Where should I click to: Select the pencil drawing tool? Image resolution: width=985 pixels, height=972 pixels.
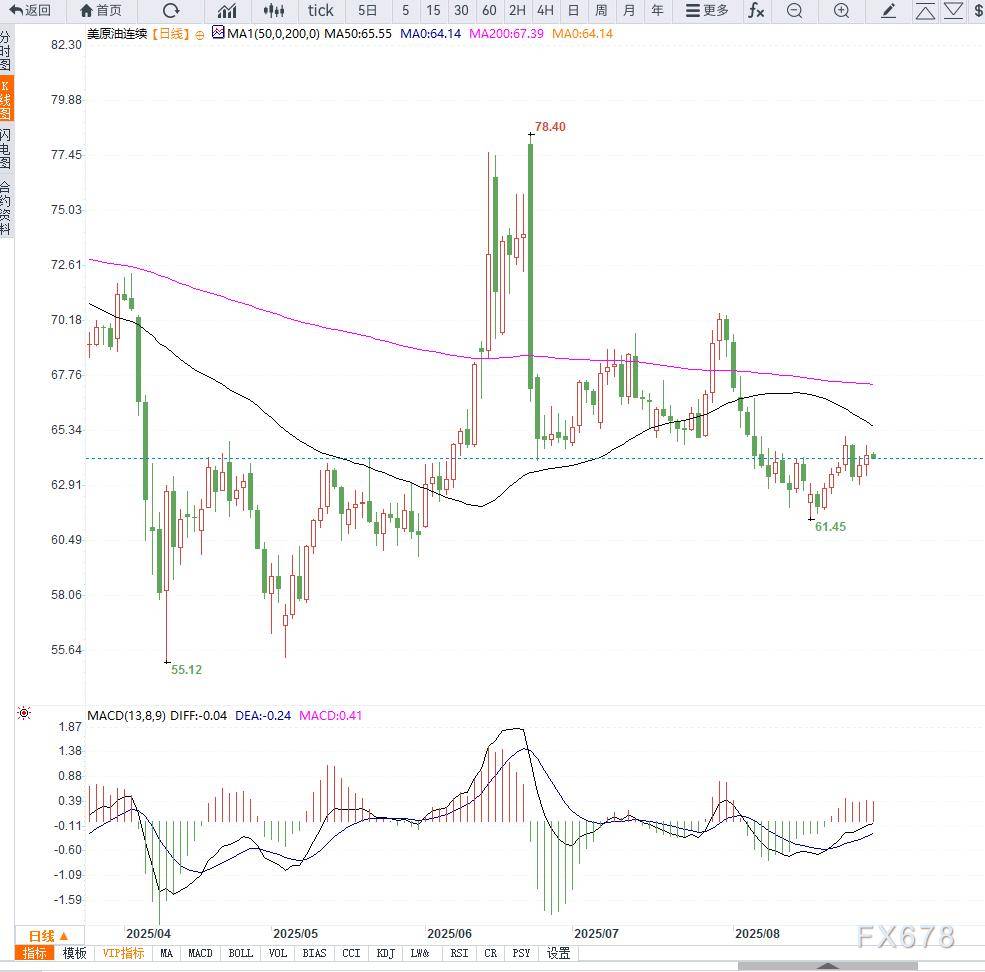[x=888, y=11]
